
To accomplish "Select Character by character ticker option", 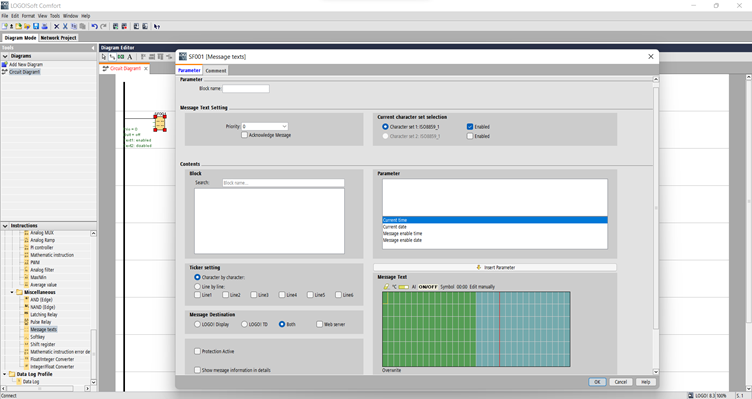I will (x=197, y=277).
